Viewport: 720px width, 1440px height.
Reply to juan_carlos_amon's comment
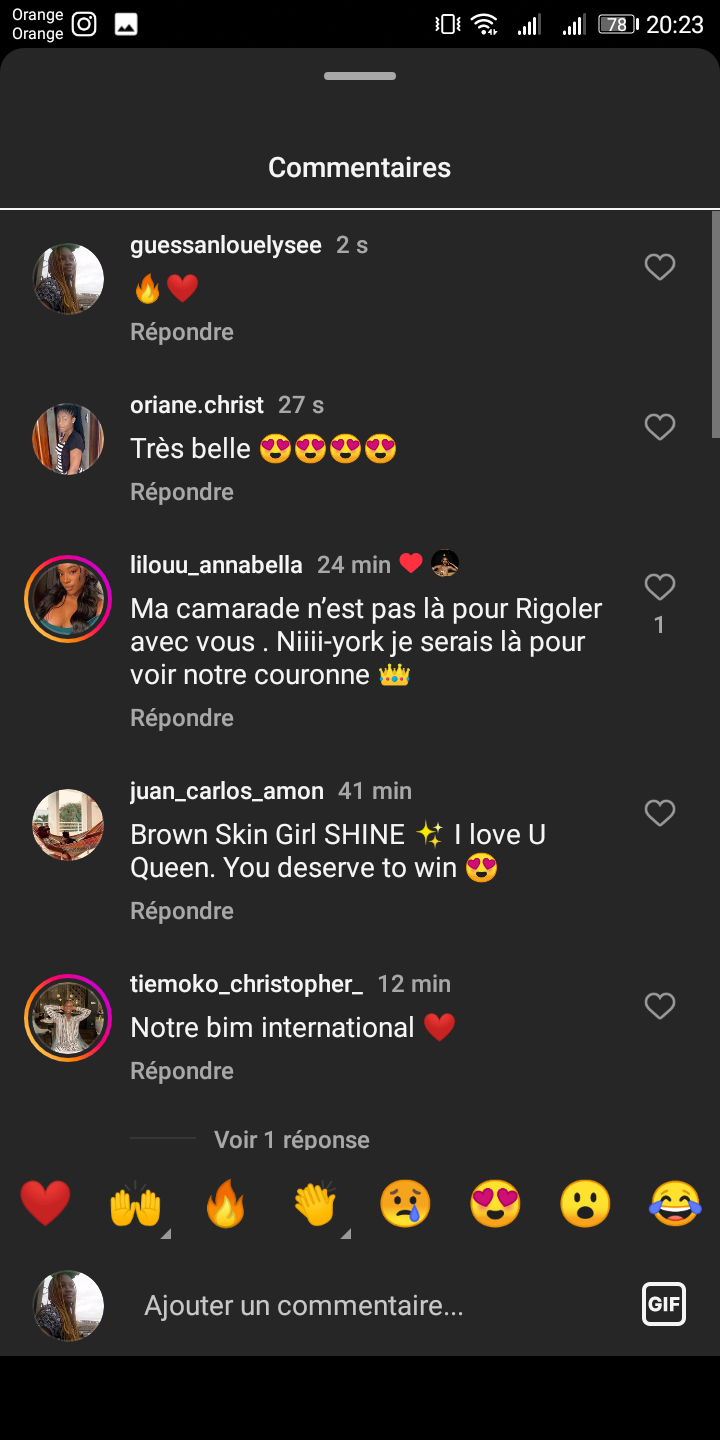coord(182,911)
